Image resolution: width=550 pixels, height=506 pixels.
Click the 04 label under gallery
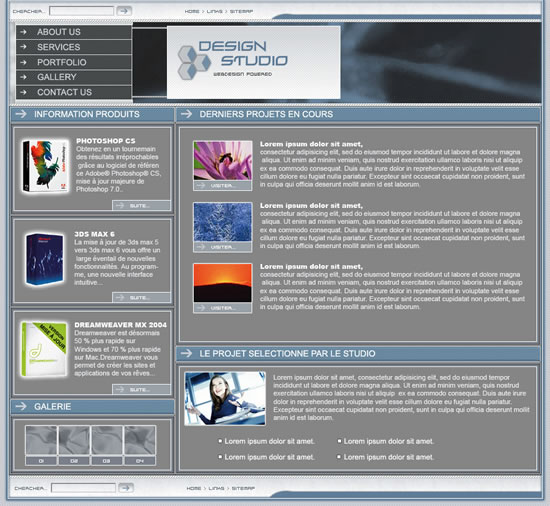(140, 461)
